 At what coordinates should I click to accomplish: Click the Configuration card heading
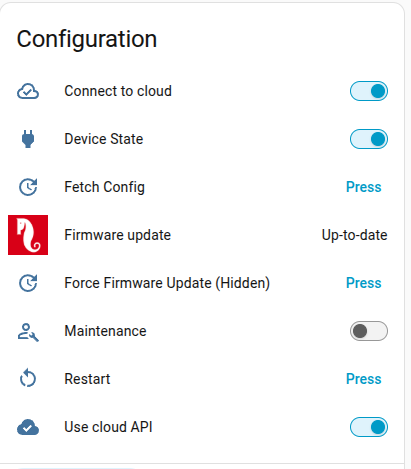87,40
